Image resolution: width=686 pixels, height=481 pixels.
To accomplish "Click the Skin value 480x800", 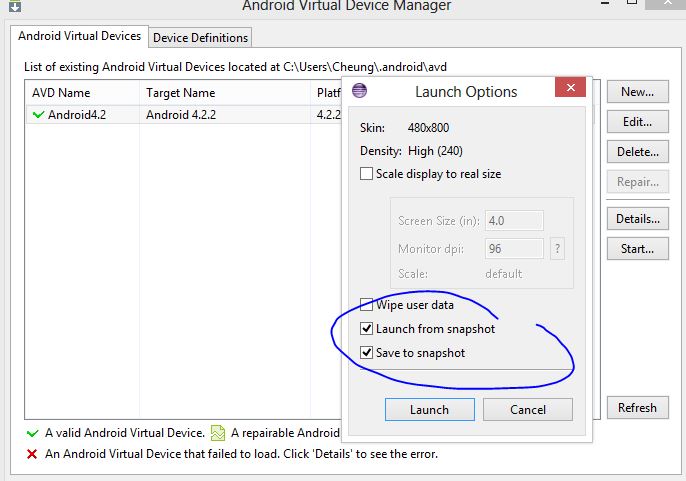I will 428,128.
